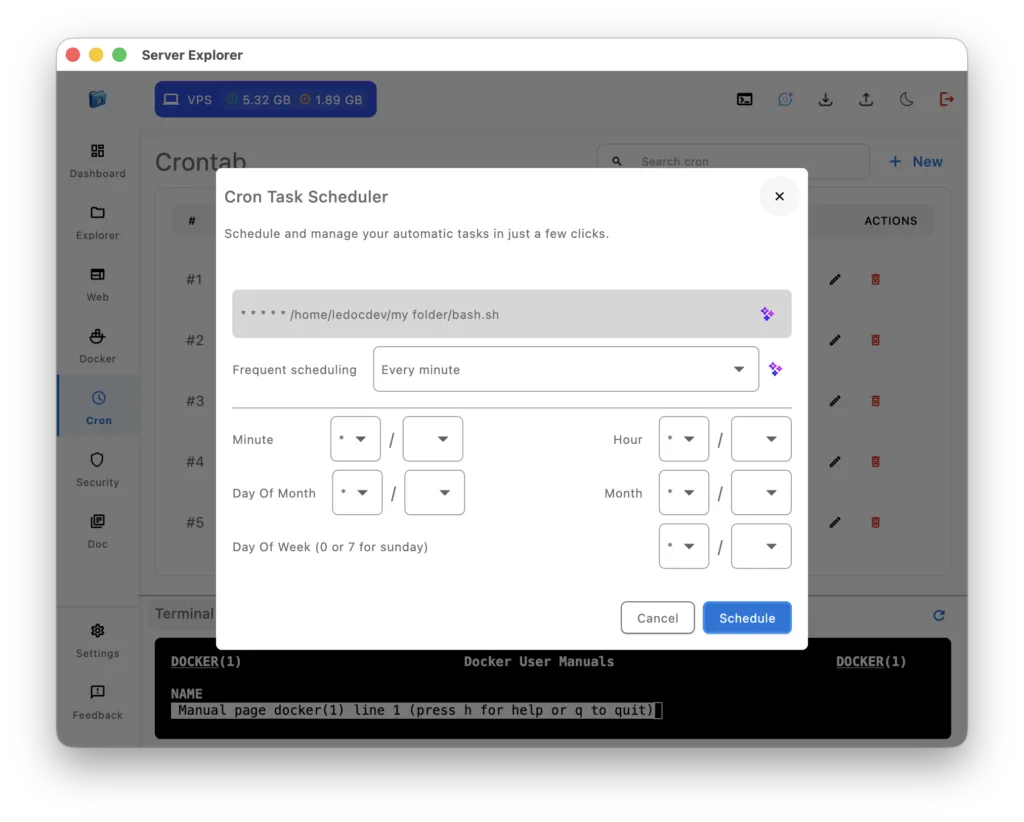Open the Web panel in the sidebar
Viewport: 1024px width, 822px height.
(97, 283)
